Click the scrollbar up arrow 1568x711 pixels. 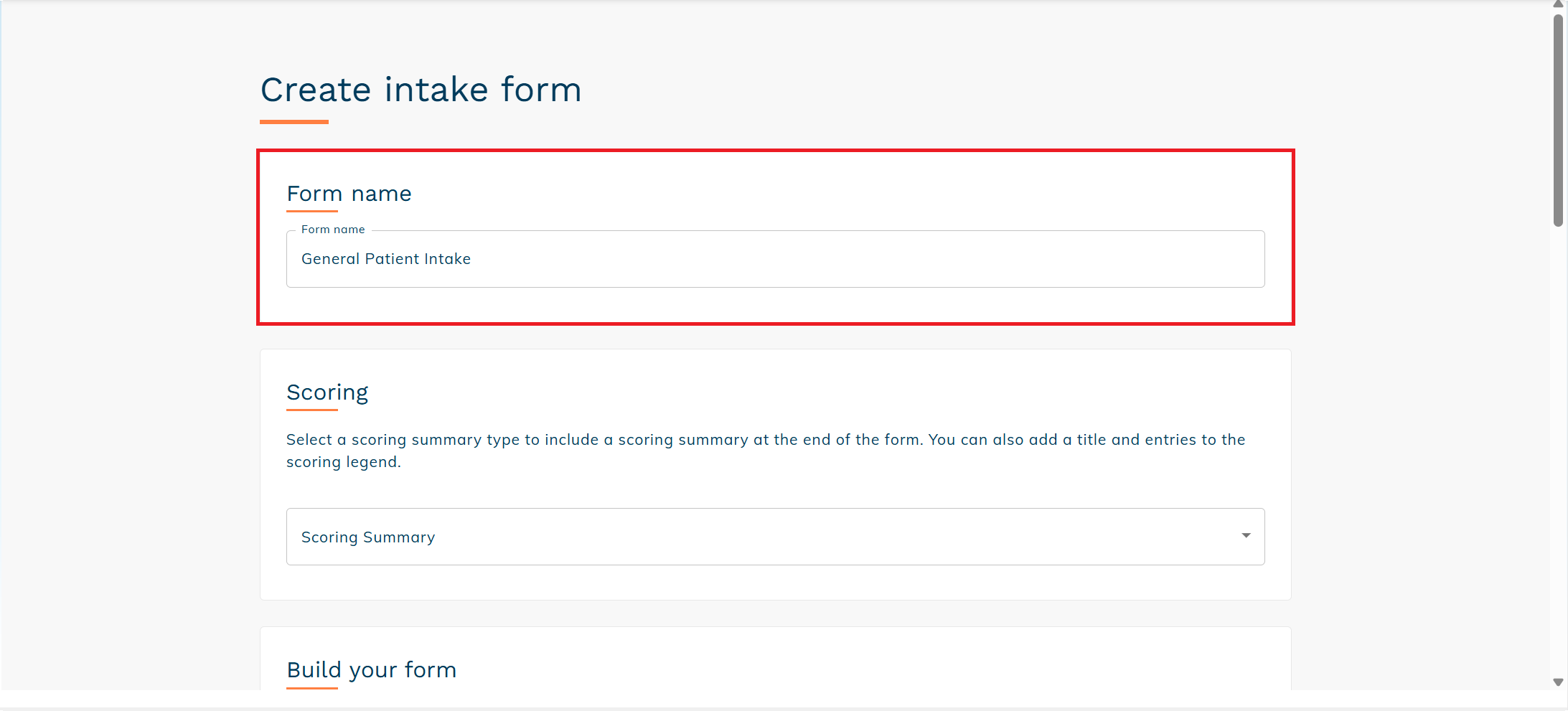pyautogui.click(x=1558, y=4)
